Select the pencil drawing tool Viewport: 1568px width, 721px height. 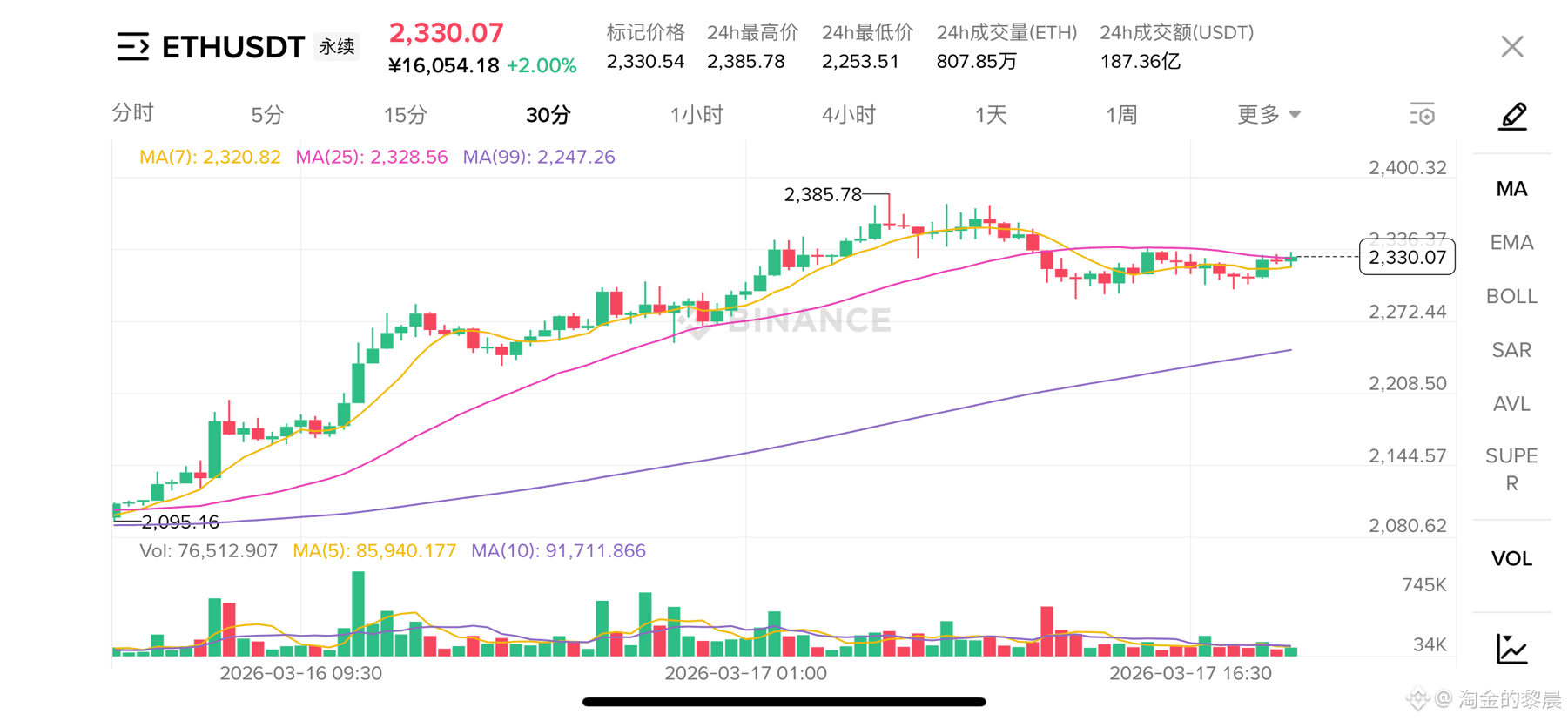click(x=1512, y=116)
